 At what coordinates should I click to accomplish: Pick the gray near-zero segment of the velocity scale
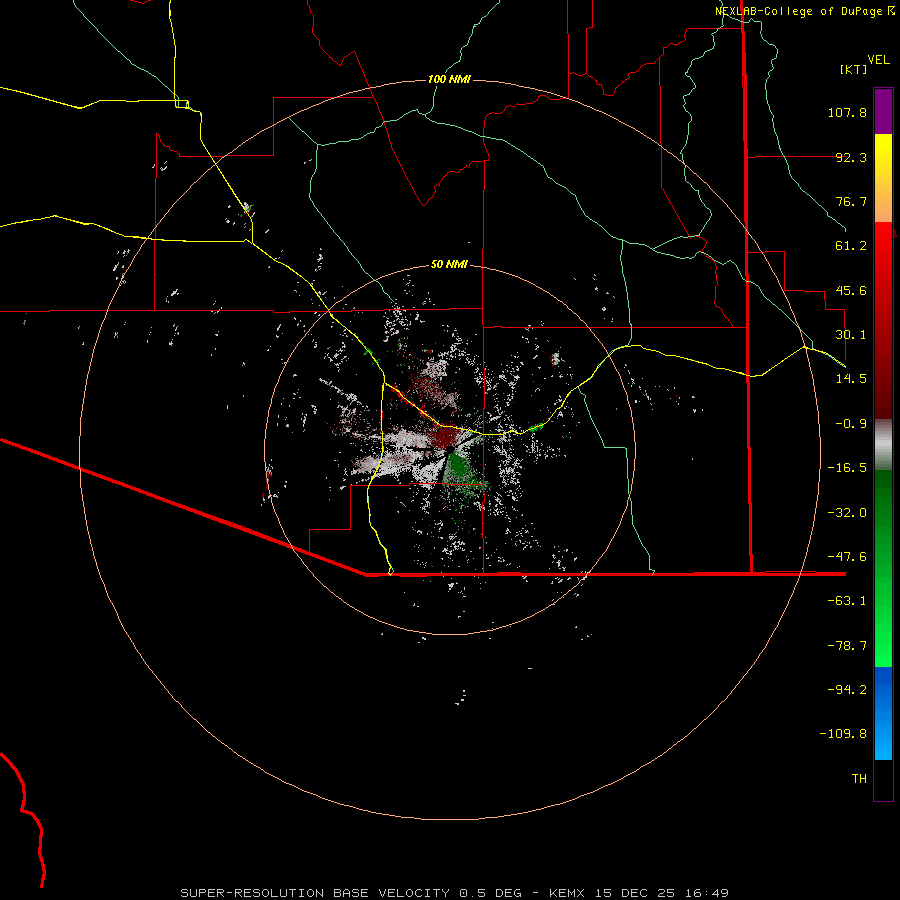(883, 445)
